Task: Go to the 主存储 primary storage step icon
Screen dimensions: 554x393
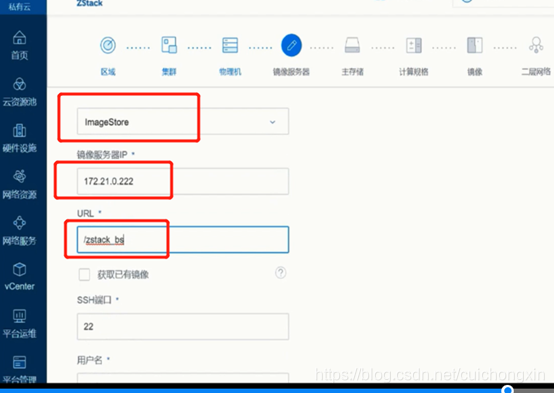Action: (x=352, y=45)
